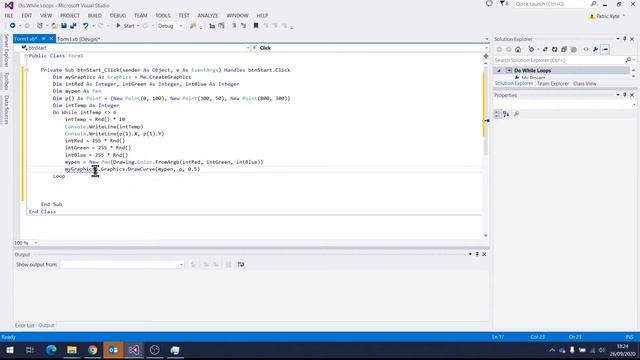Start debugging with the Start button

[x=125, y=26]
